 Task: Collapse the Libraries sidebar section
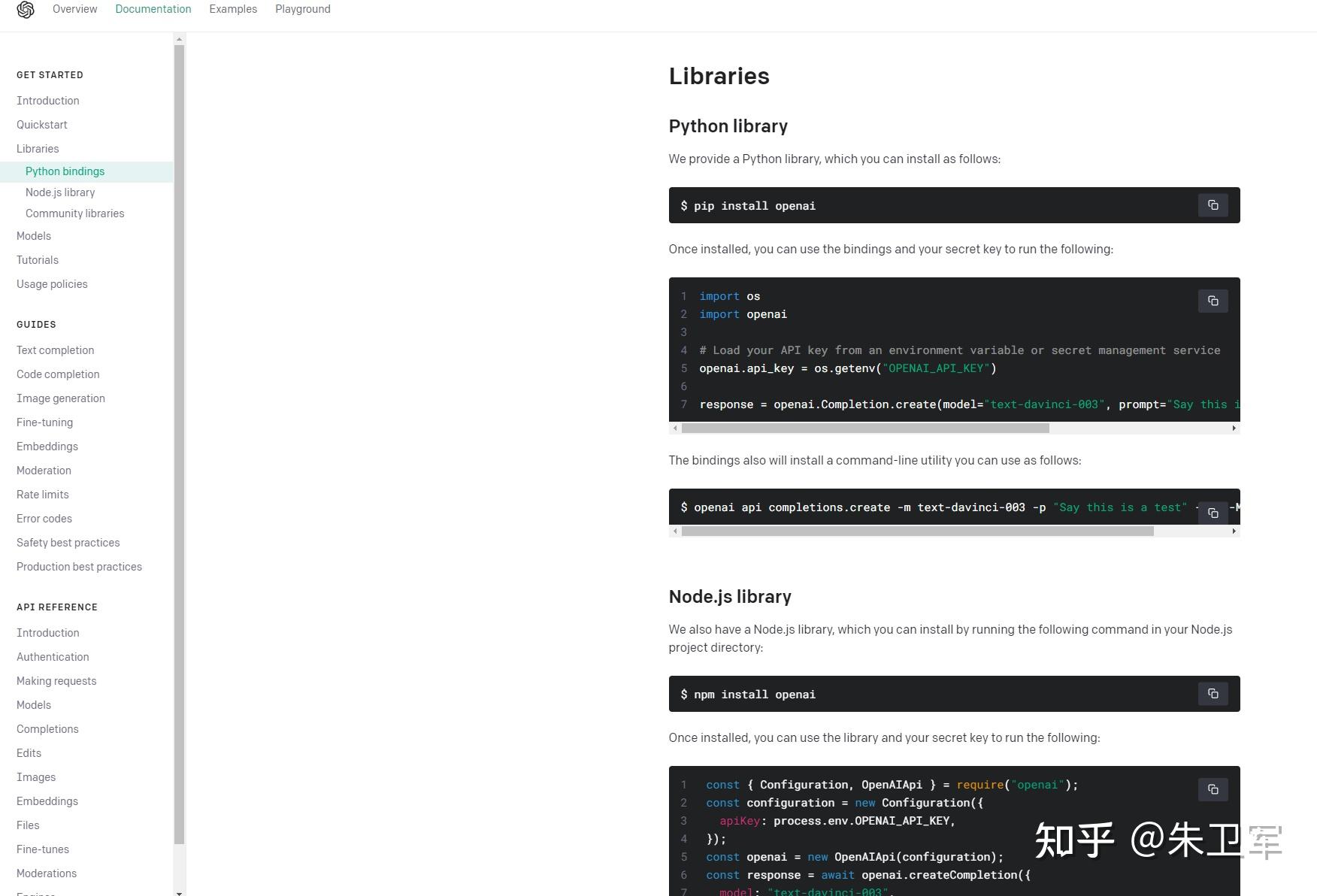tap(38, 149)
